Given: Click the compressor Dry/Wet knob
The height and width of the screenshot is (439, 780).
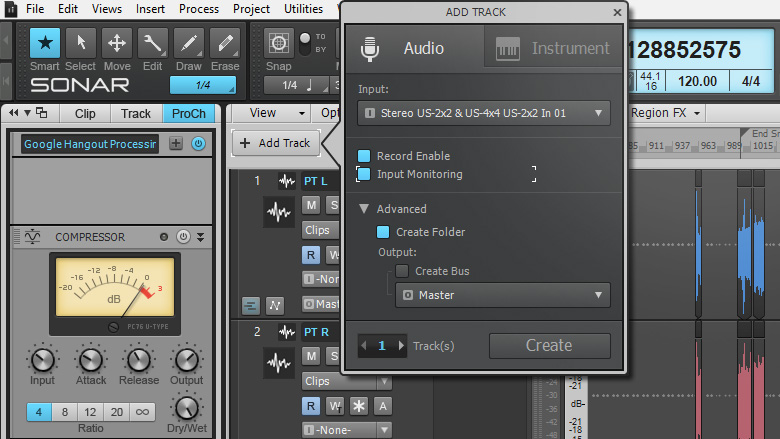Looking at the screenshot, I should coord(187,408).
